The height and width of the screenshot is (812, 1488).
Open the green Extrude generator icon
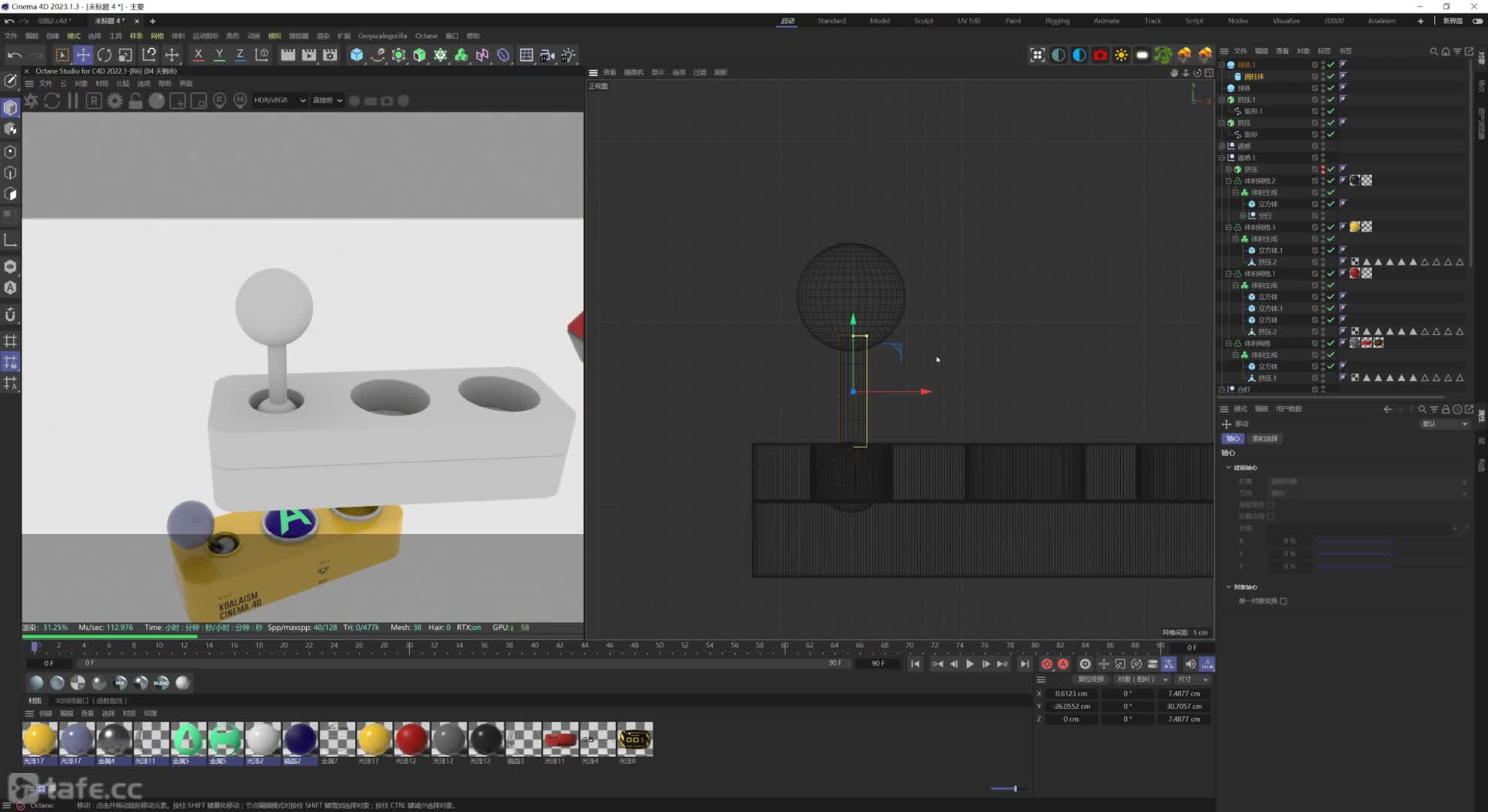tap(420, 55)
